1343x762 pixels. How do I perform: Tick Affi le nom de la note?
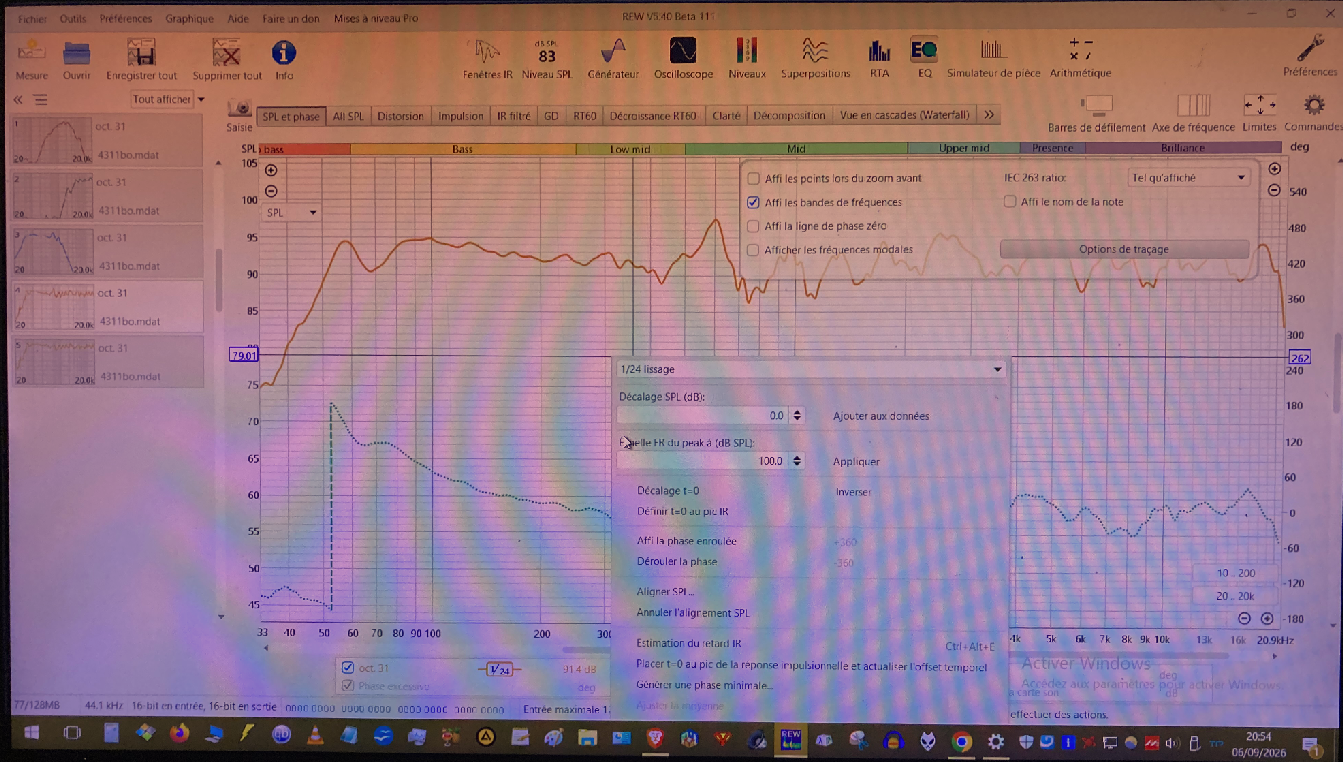tap(1010, 202)
